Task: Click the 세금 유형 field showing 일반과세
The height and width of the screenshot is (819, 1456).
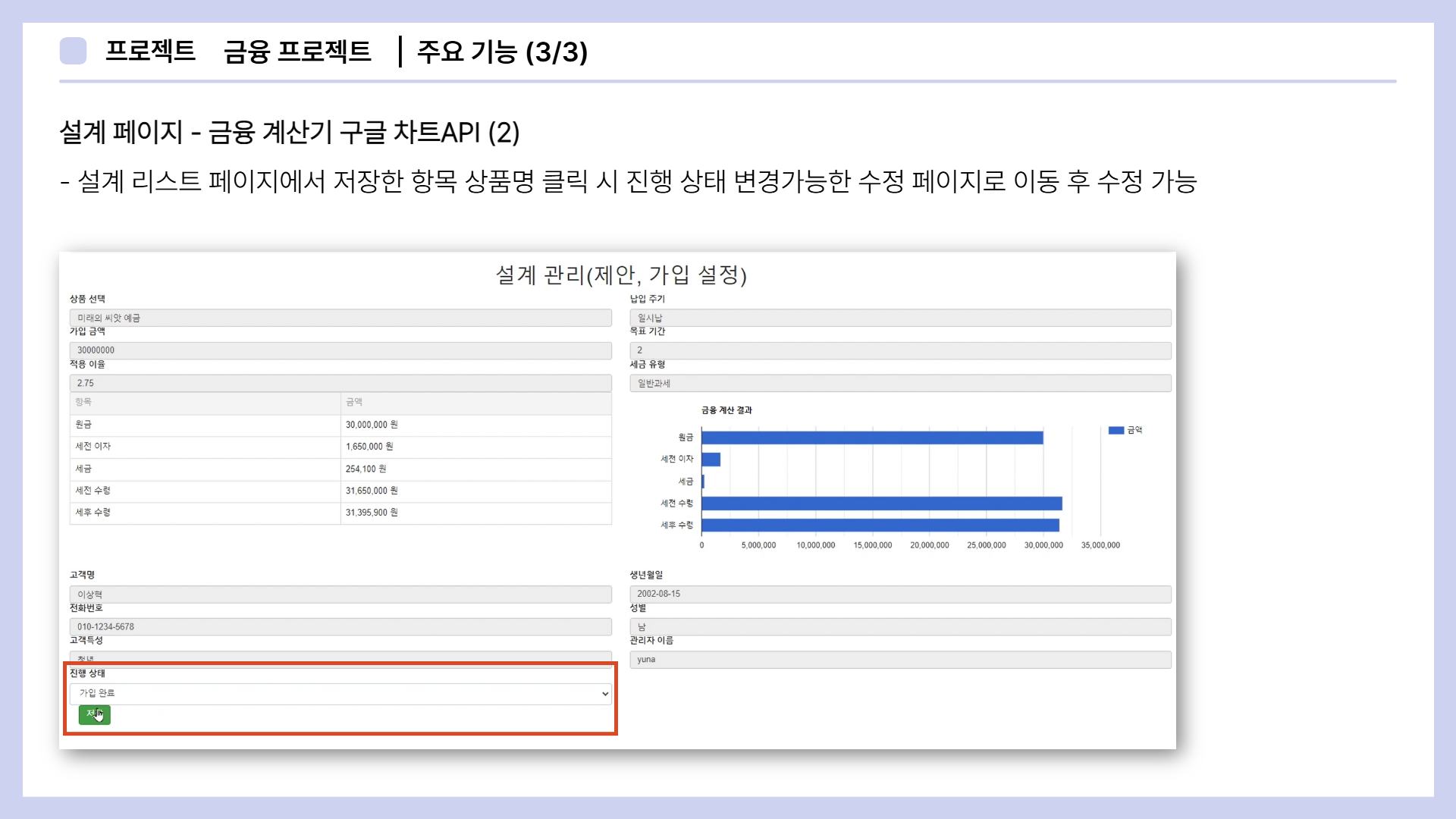Action: pos(899,383)
